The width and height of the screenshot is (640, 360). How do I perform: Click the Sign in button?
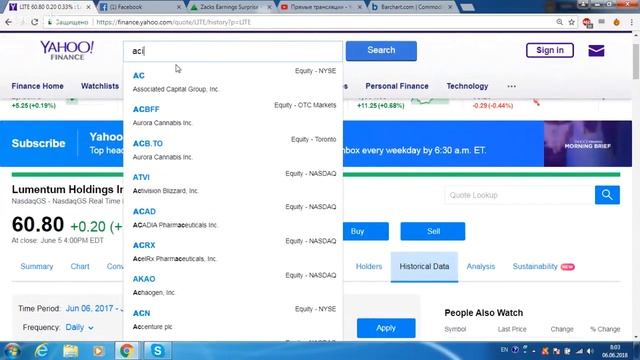click(549, 50)
